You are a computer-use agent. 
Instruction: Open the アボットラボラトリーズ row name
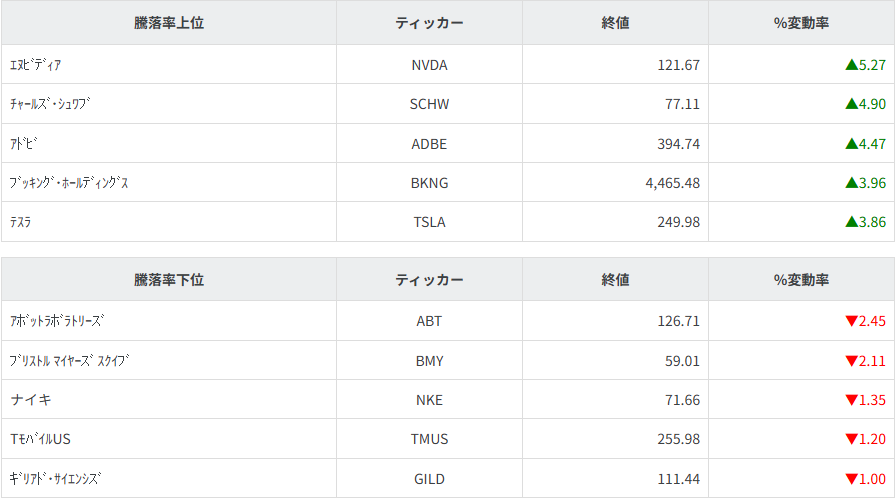click(x=57, y=321)
